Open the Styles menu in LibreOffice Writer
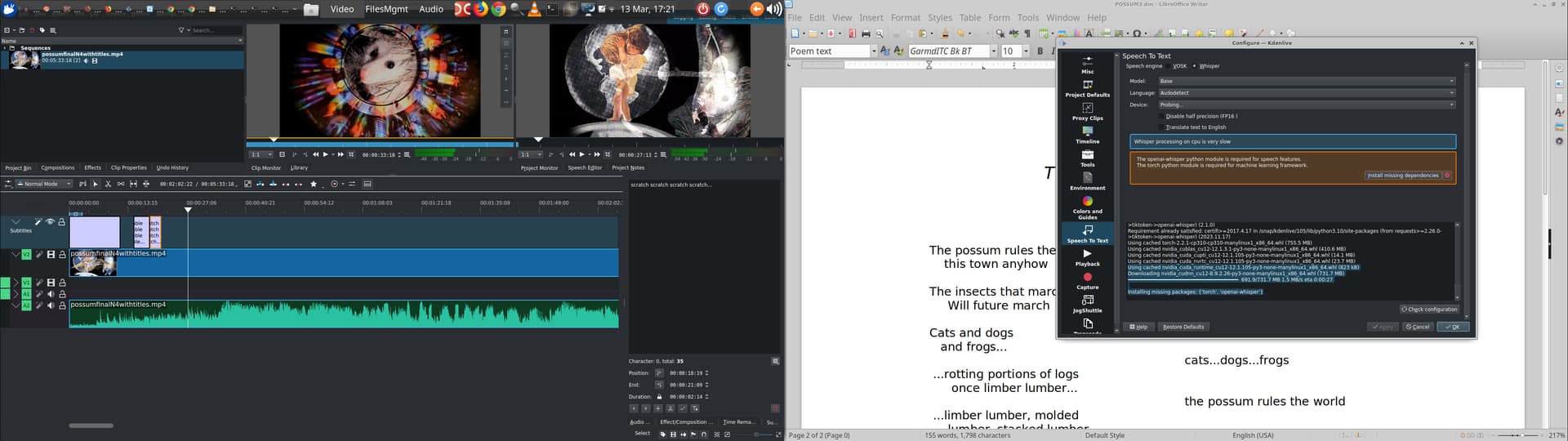 [x=940, y=17]
